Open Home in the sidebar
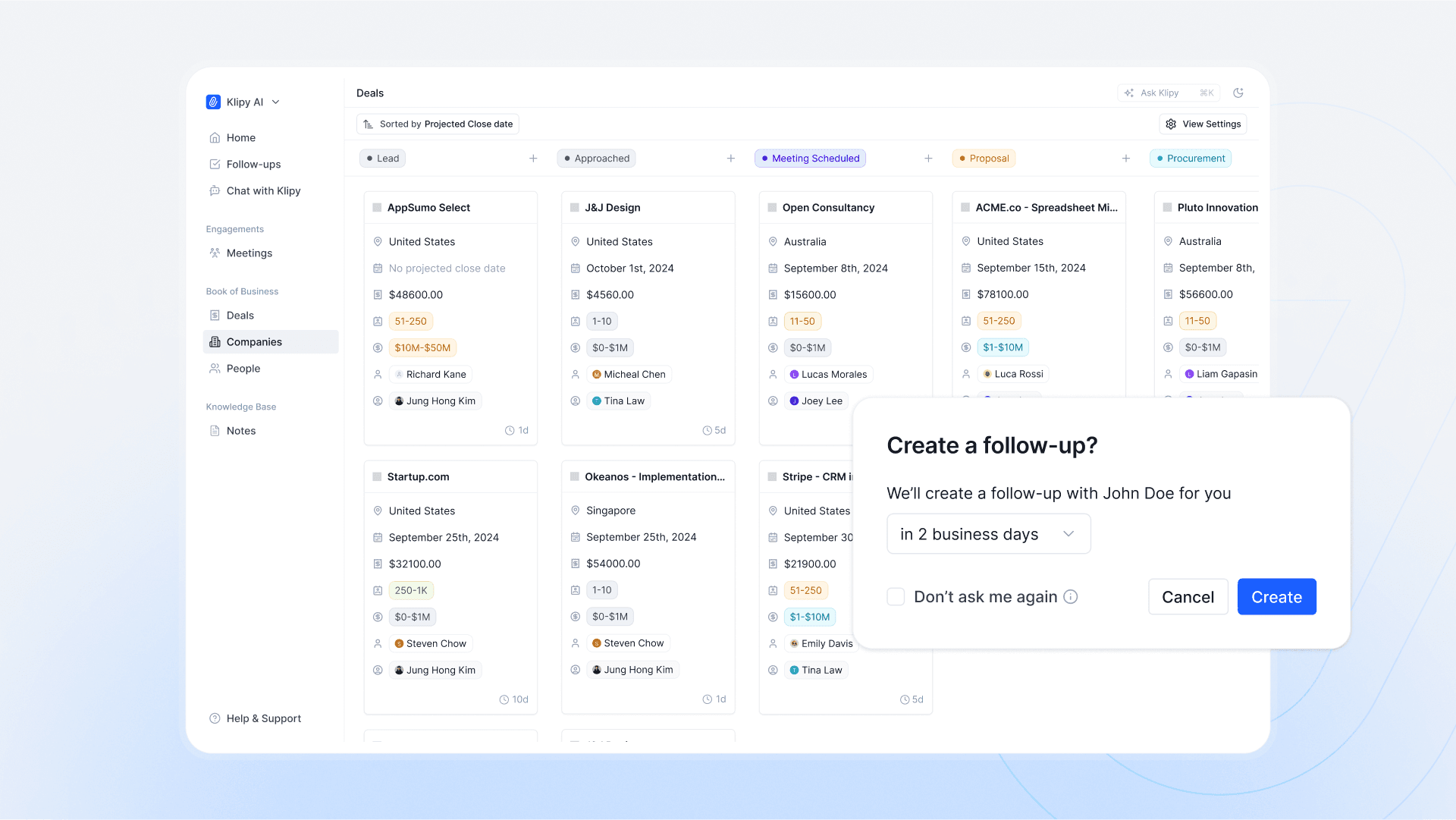 pos(240,138)
